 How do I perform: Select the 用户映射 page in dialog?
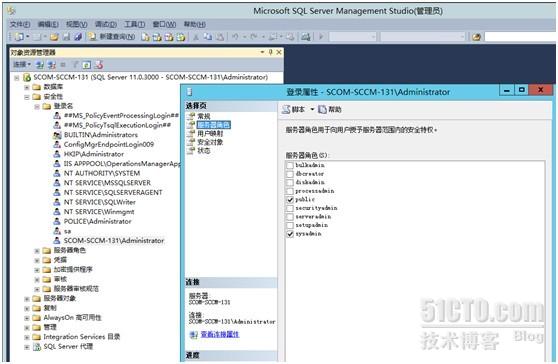[210, 133]
